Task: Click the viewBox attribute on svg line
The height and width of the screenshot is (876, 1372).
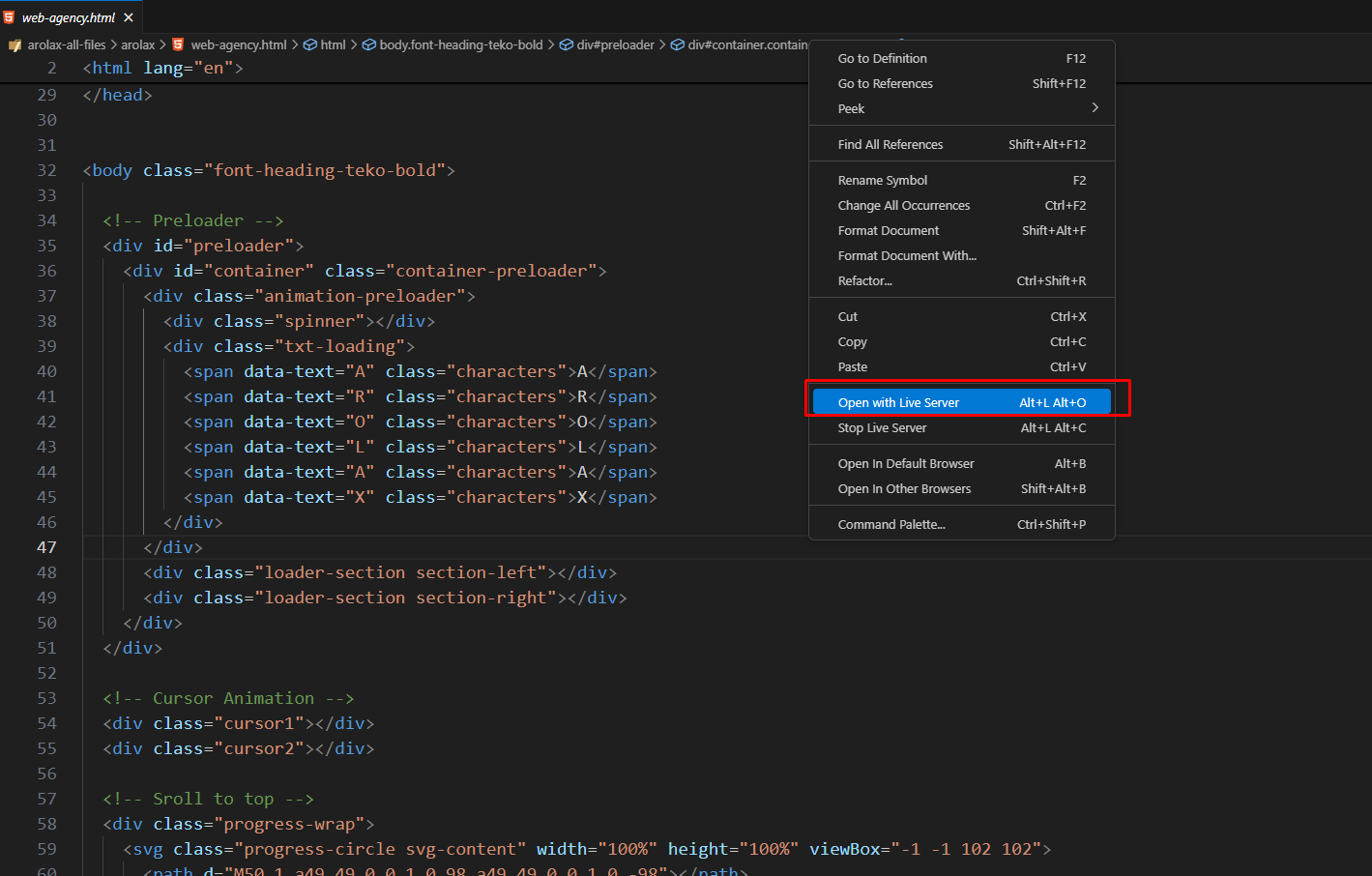Action: pos(925,849)
